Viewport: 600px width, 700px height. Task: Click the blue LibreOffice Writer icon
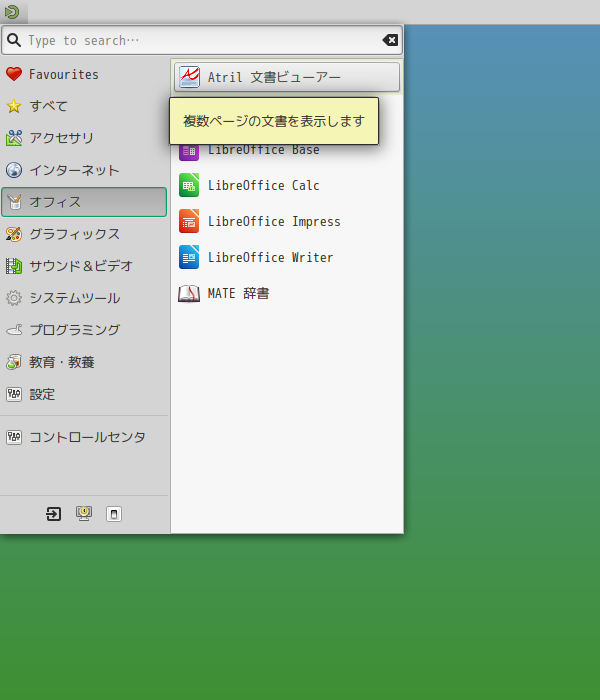(189, 258)
